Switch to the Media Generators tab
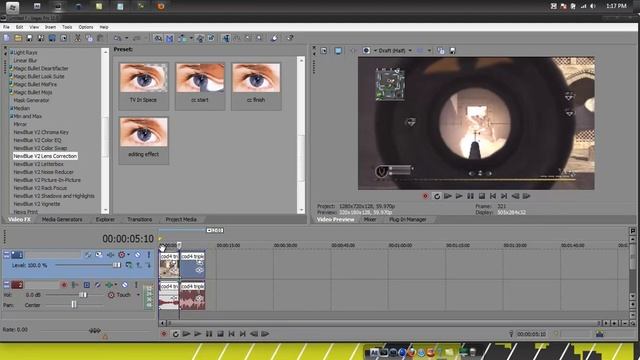 pyautogui.click(x=62, y=220)
